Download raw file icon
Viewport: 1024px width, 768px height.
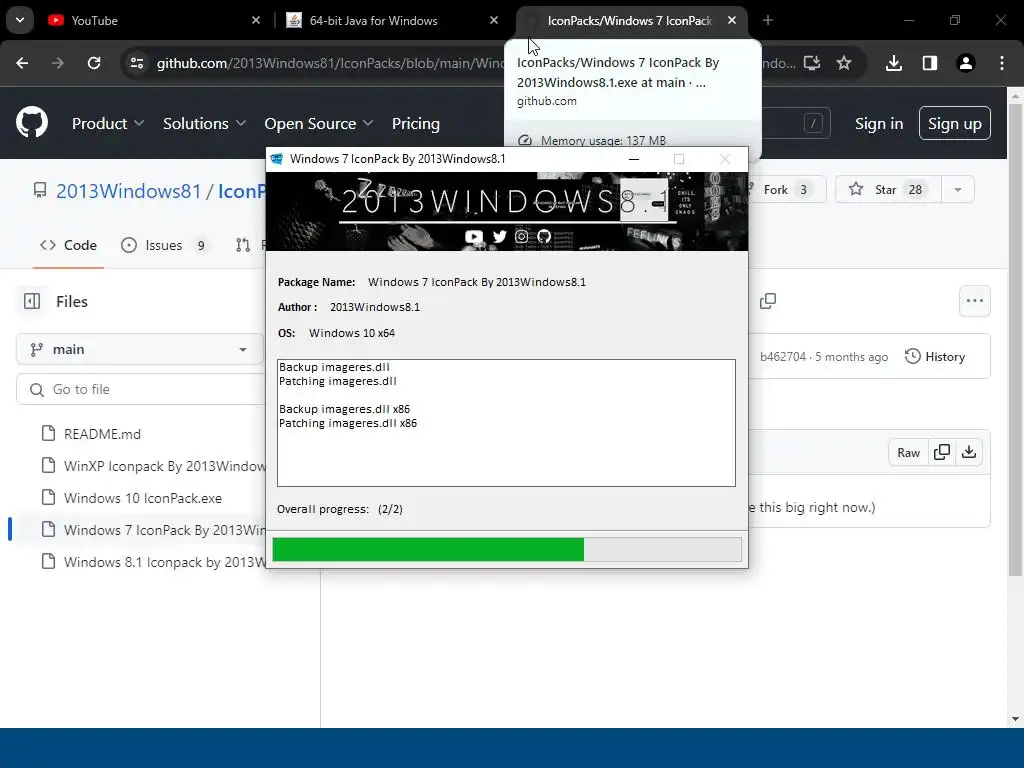coord(969,452)
